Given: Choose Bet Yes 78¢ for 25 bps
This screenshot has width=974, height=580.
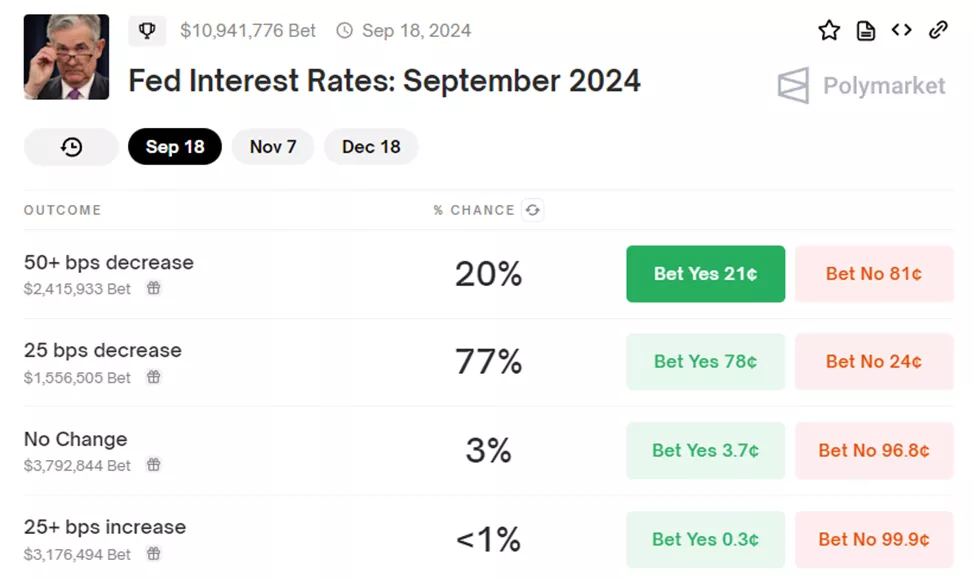Looking at the screenshot, I should click(705, 362).
